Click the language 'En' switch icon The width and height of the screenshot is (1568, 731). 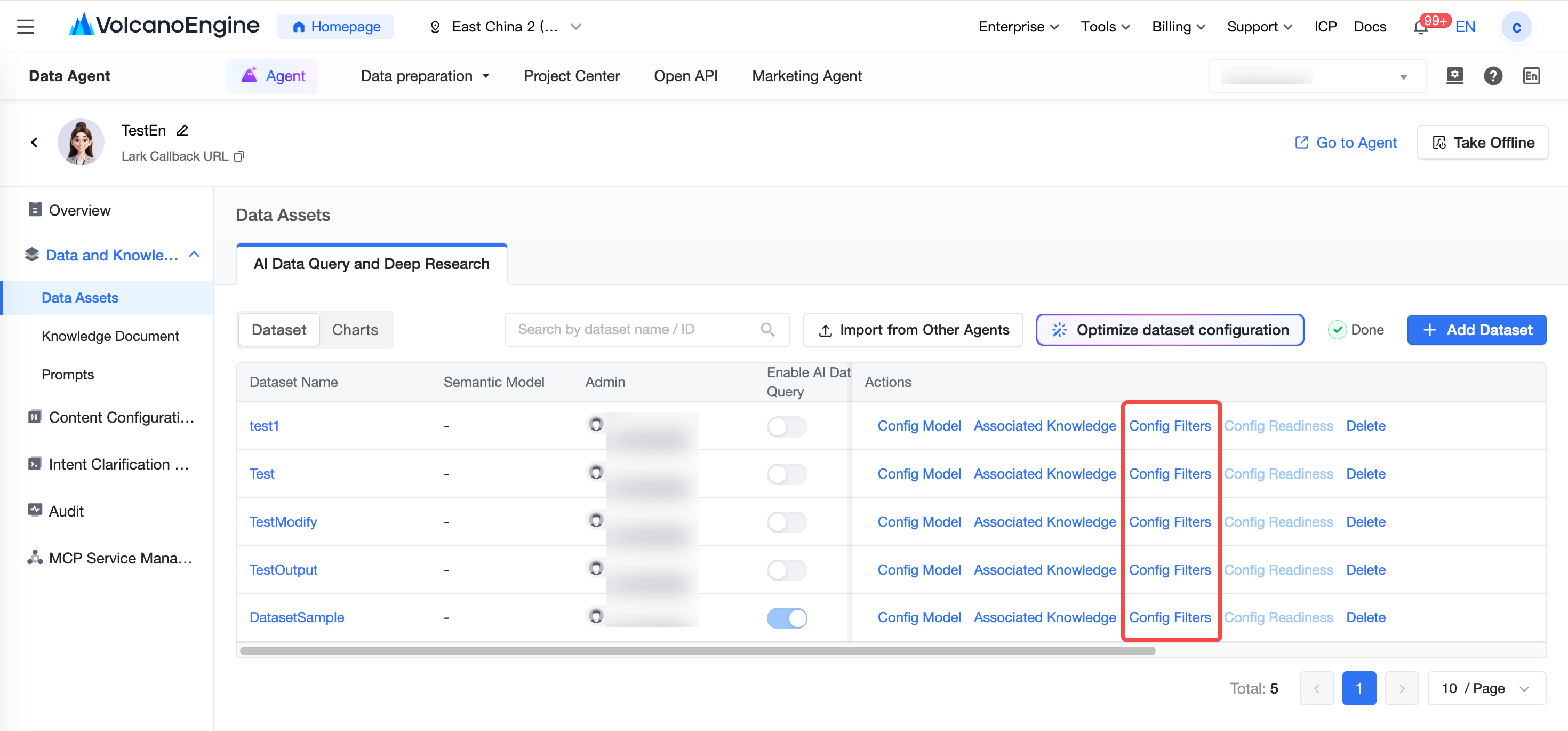coord(1531,76)
